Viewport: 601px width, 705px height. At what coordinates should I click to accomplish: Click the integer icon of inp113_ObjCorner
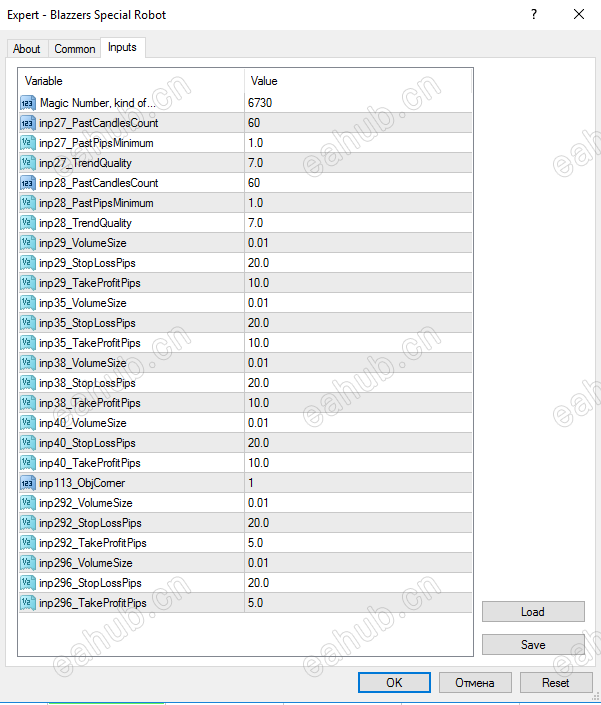(27, 483)
